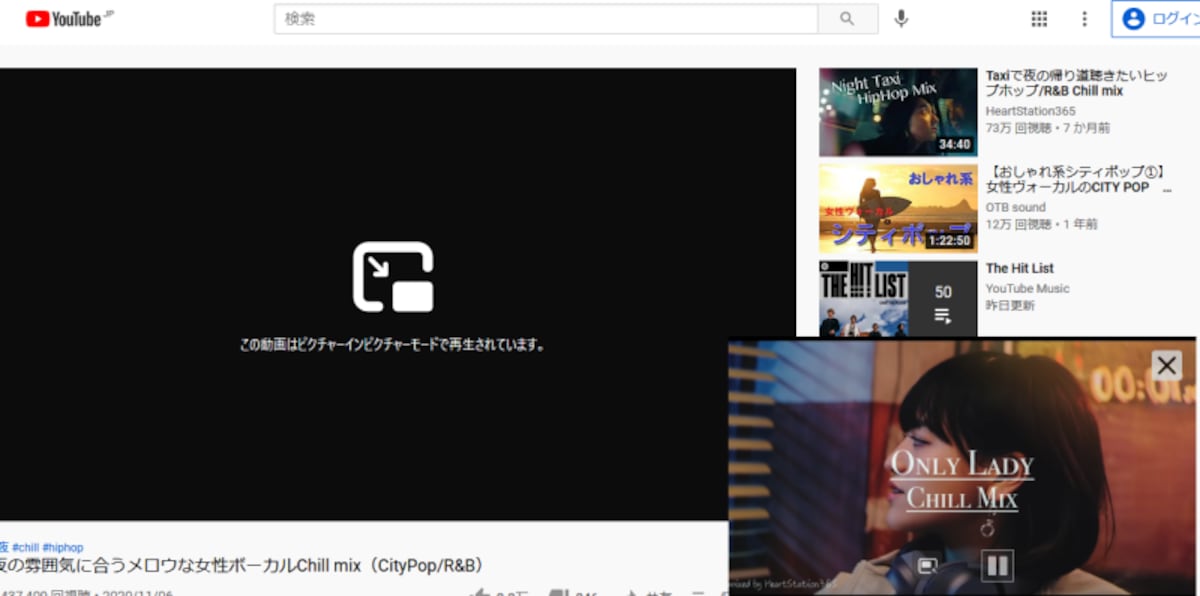Close the picture-in-picture window
The image size is (1200, 596).
pos(1166,365)
